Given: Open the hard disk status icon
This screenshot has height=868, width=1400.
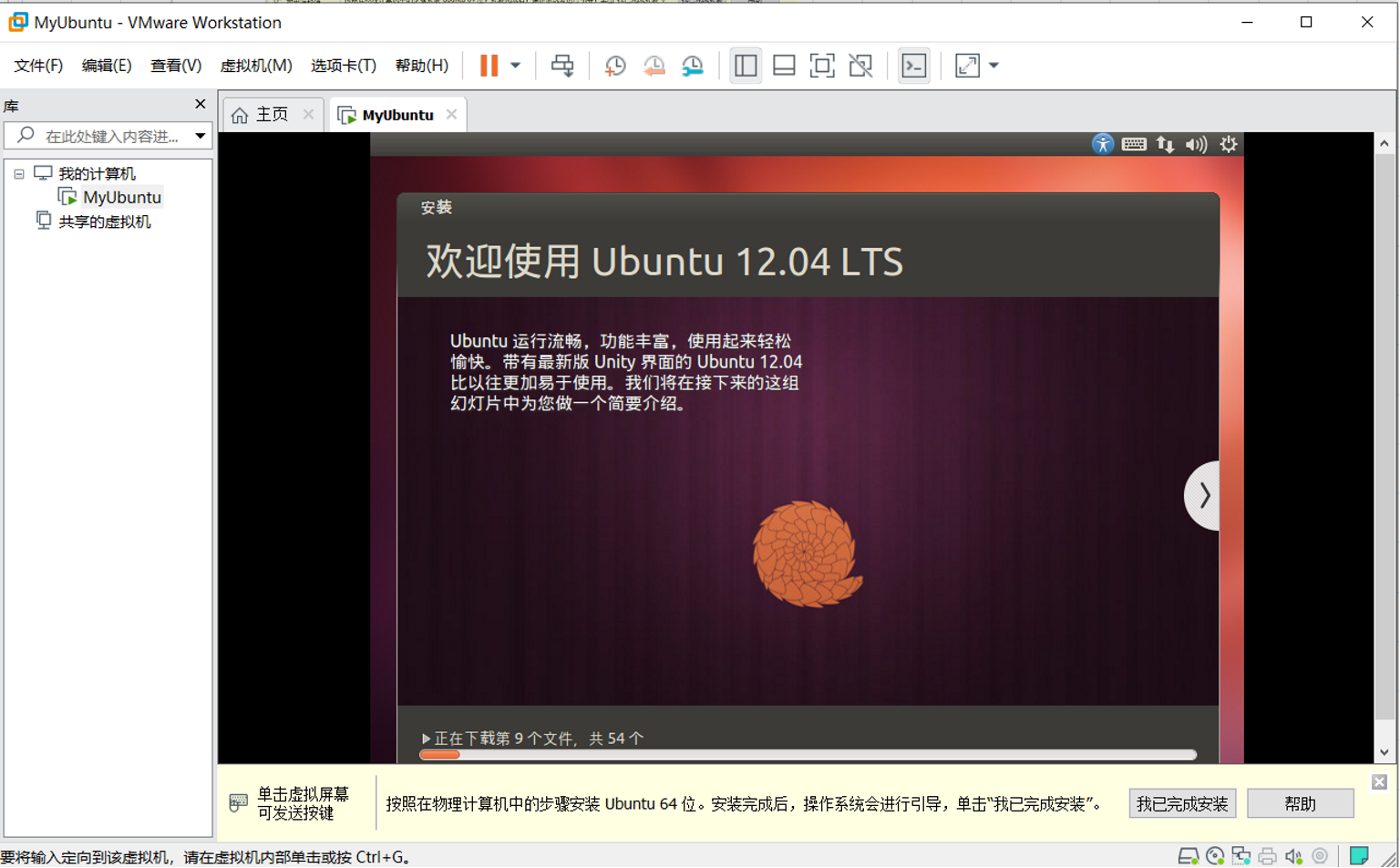Looking at the screenshot, I should pyautogui.click(x=1189, y=856).
